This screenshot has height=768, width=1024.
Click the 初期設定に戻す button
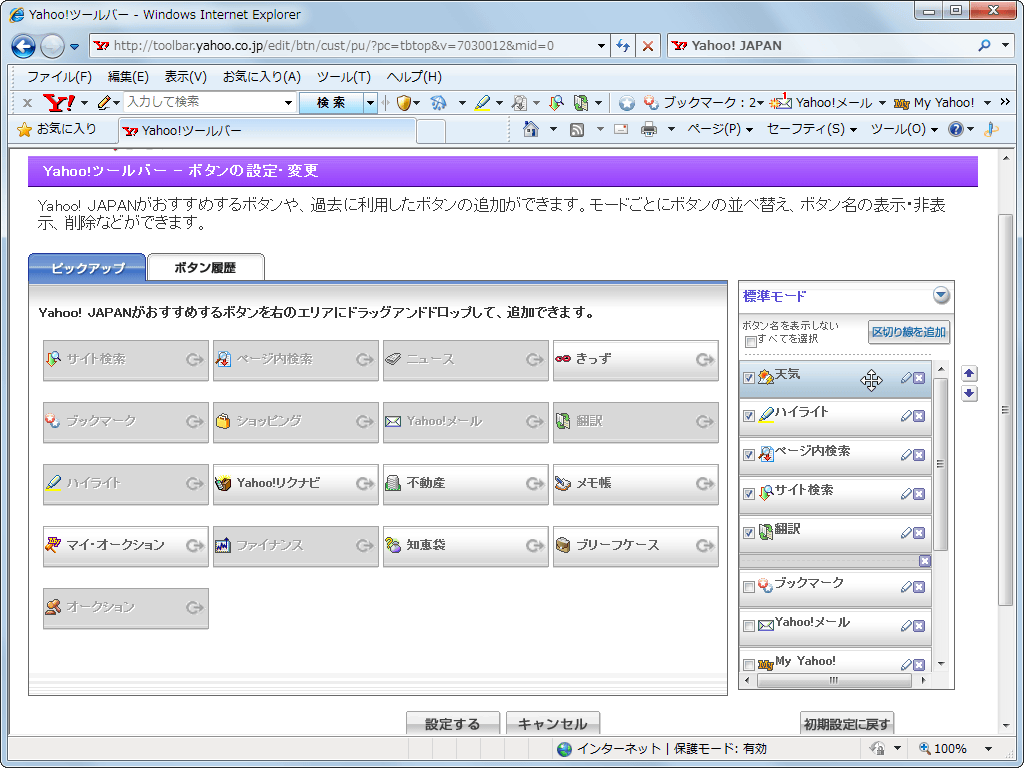(x=847, y=724)
